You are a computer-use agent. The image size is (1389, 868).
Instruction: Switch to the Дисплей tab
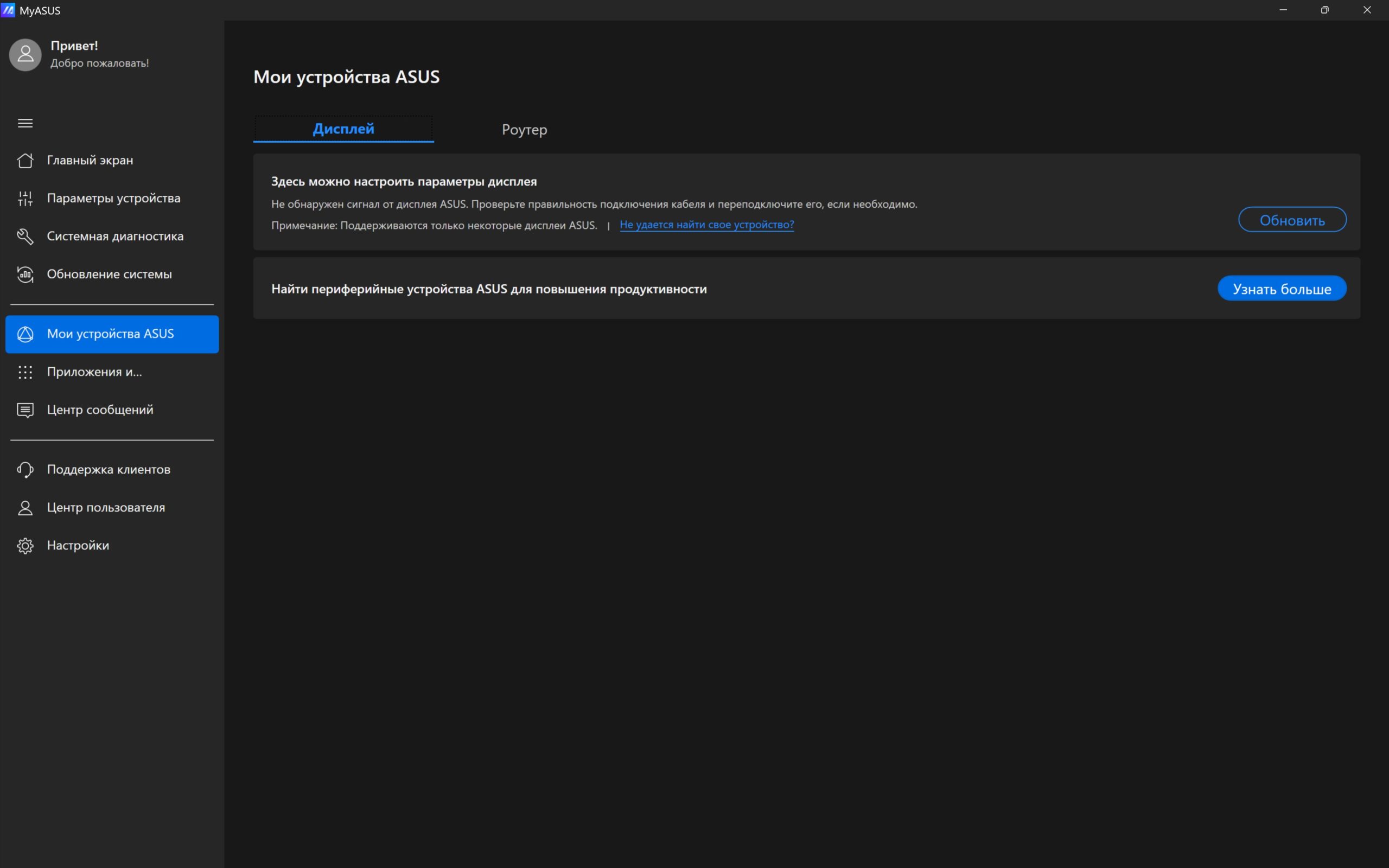click(343, 129)
